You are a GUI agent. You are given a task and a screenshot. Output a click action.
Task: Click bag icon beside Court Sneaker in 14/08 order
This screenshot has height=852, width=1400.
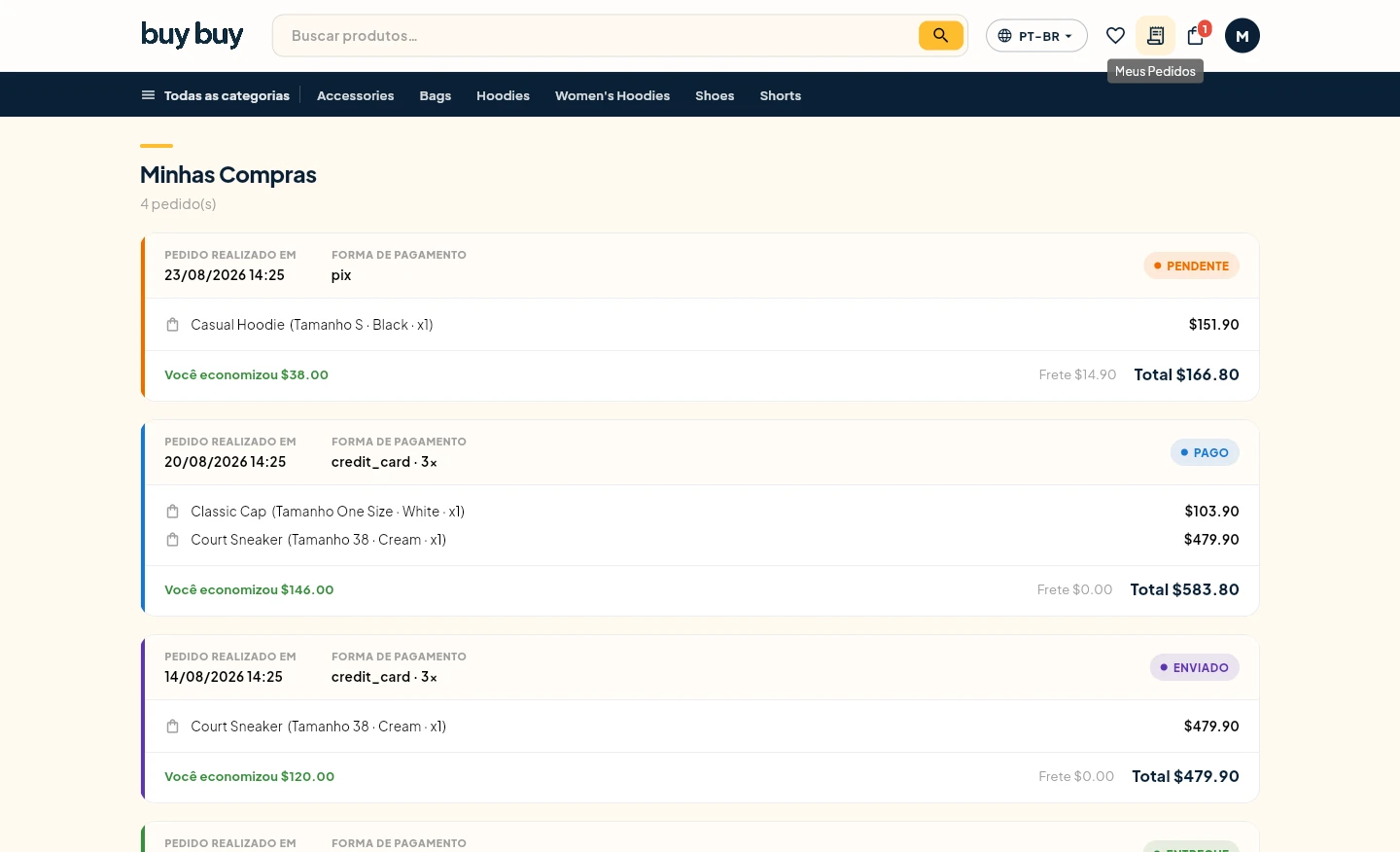coord(172,727)
